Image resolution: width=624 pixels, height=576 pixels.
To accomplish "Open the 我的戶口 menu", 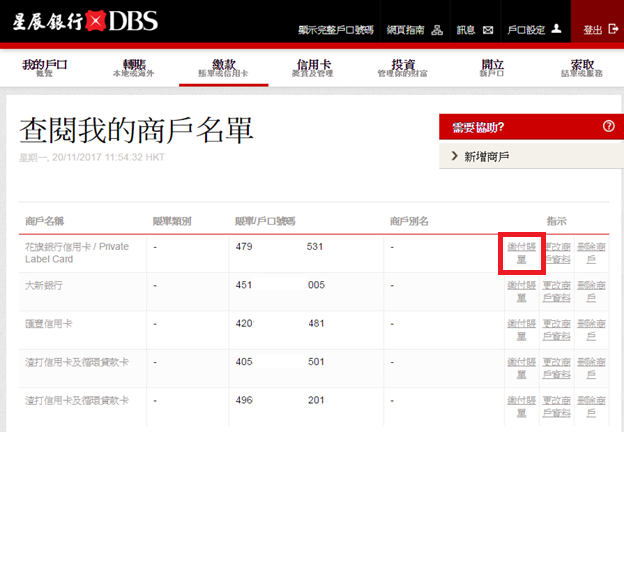I will click(45, 68).
